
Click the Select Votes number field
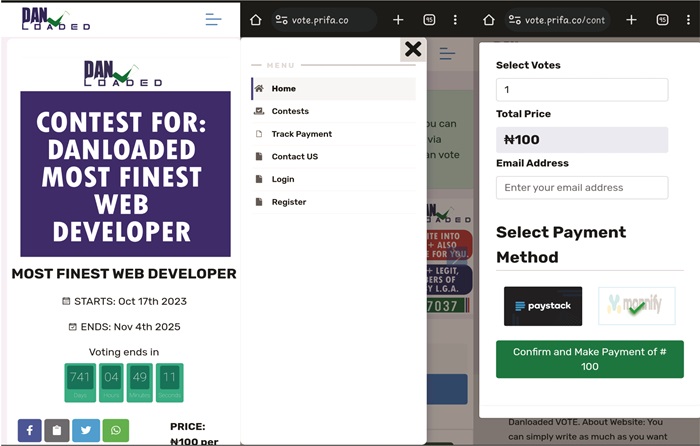[582, 89]
